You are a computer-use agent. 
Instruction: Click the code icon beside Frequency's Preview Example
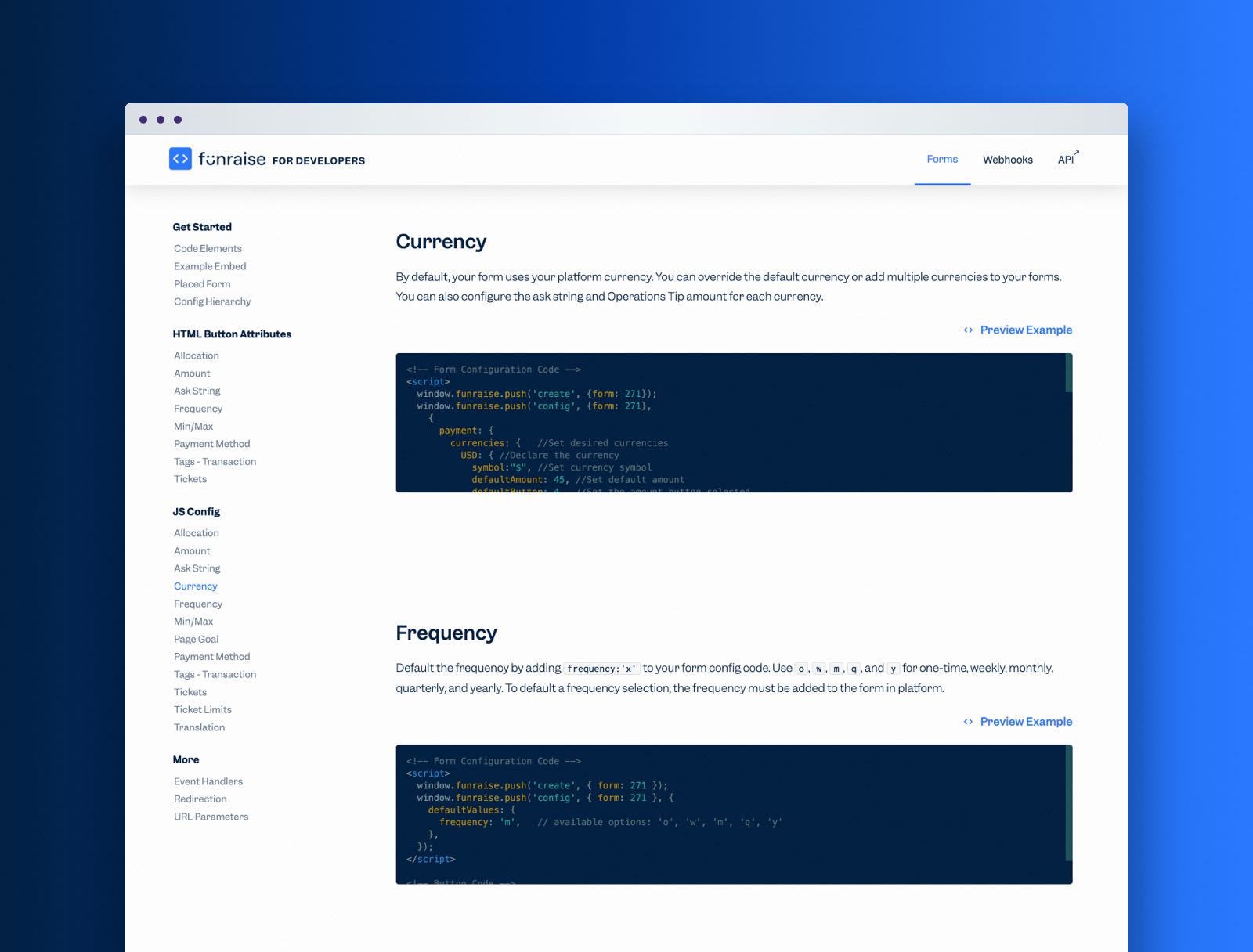(968, 722)
